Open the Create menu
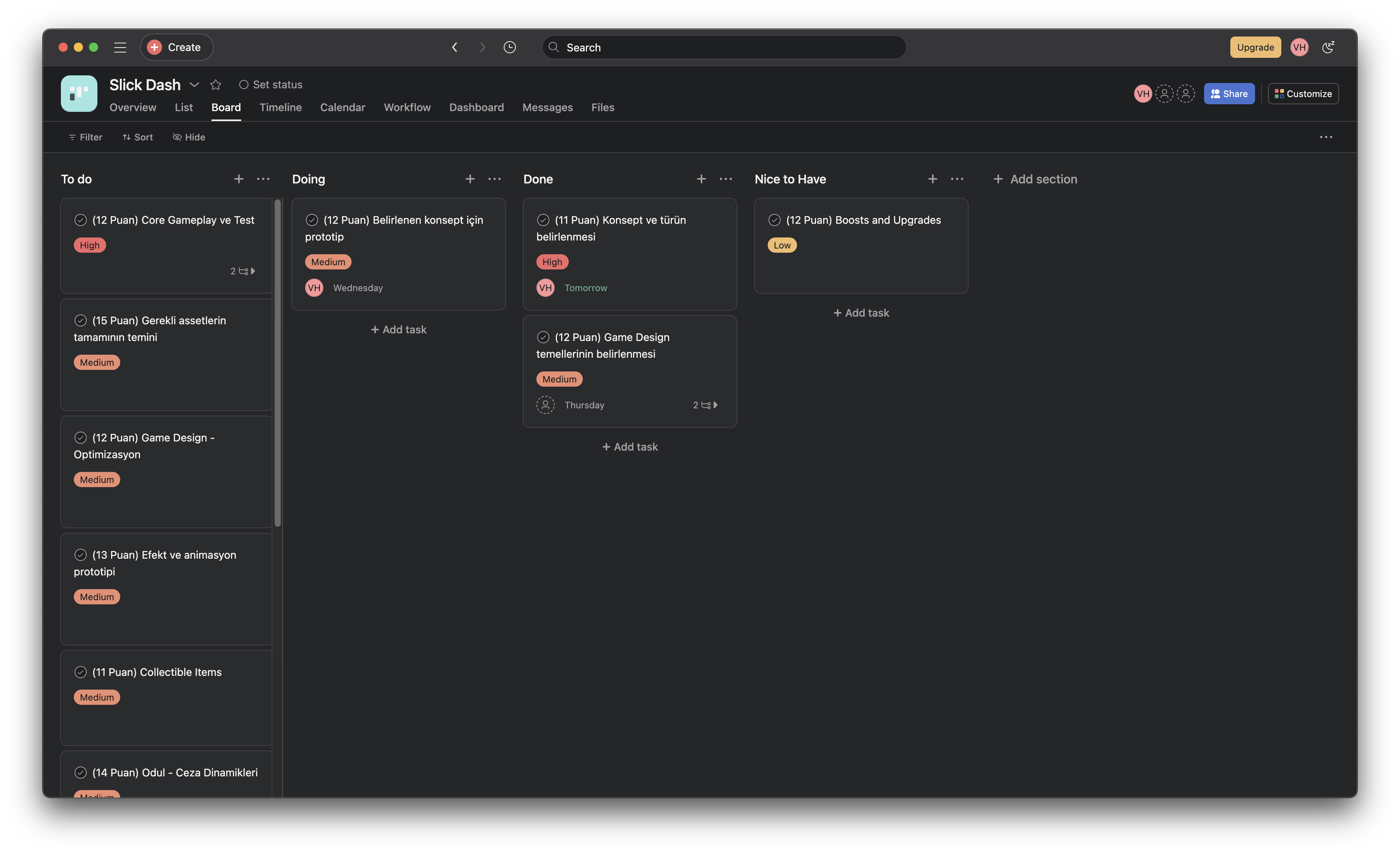This screenshot has width=1400, height=854. 176,47
